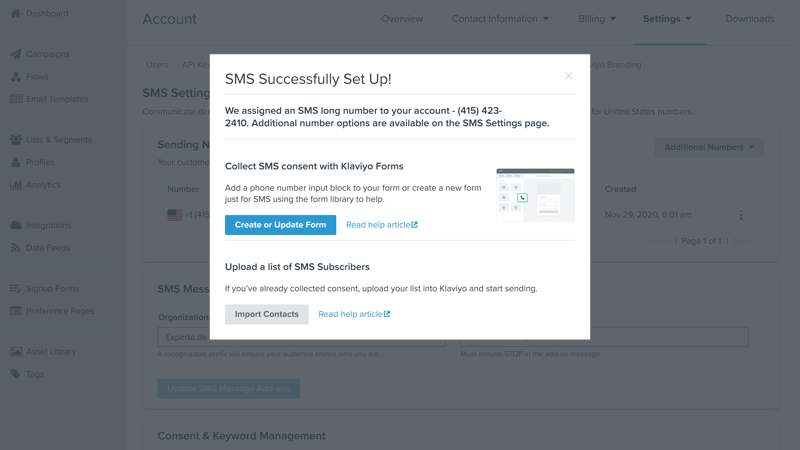The width and height of the screenshot is (800, 450).
Task: Open the Data Feeds icon
Action: tap(15, 248)
